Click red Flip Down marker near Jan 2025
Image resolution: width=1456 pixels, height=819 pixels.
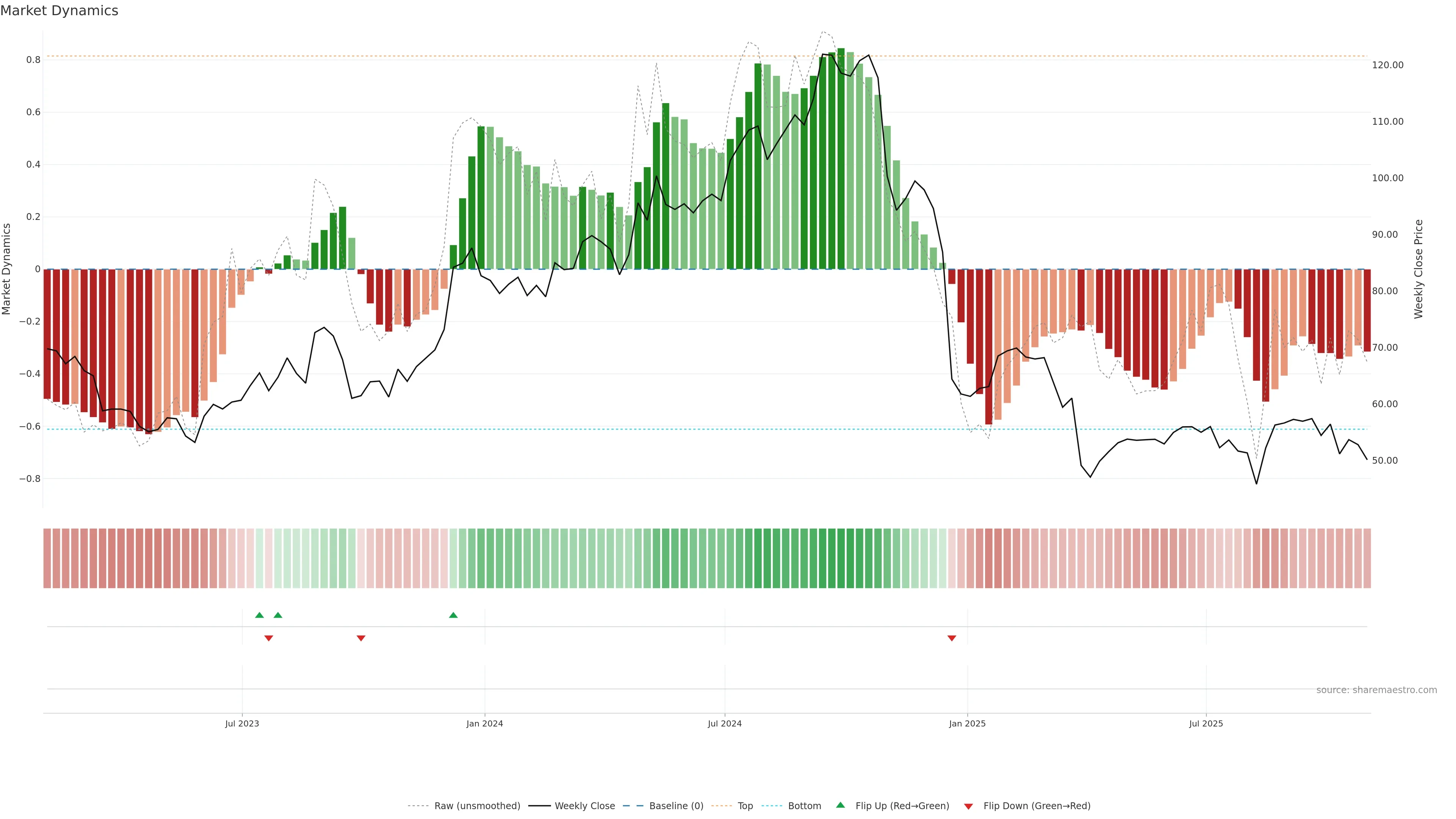point(952,638)
